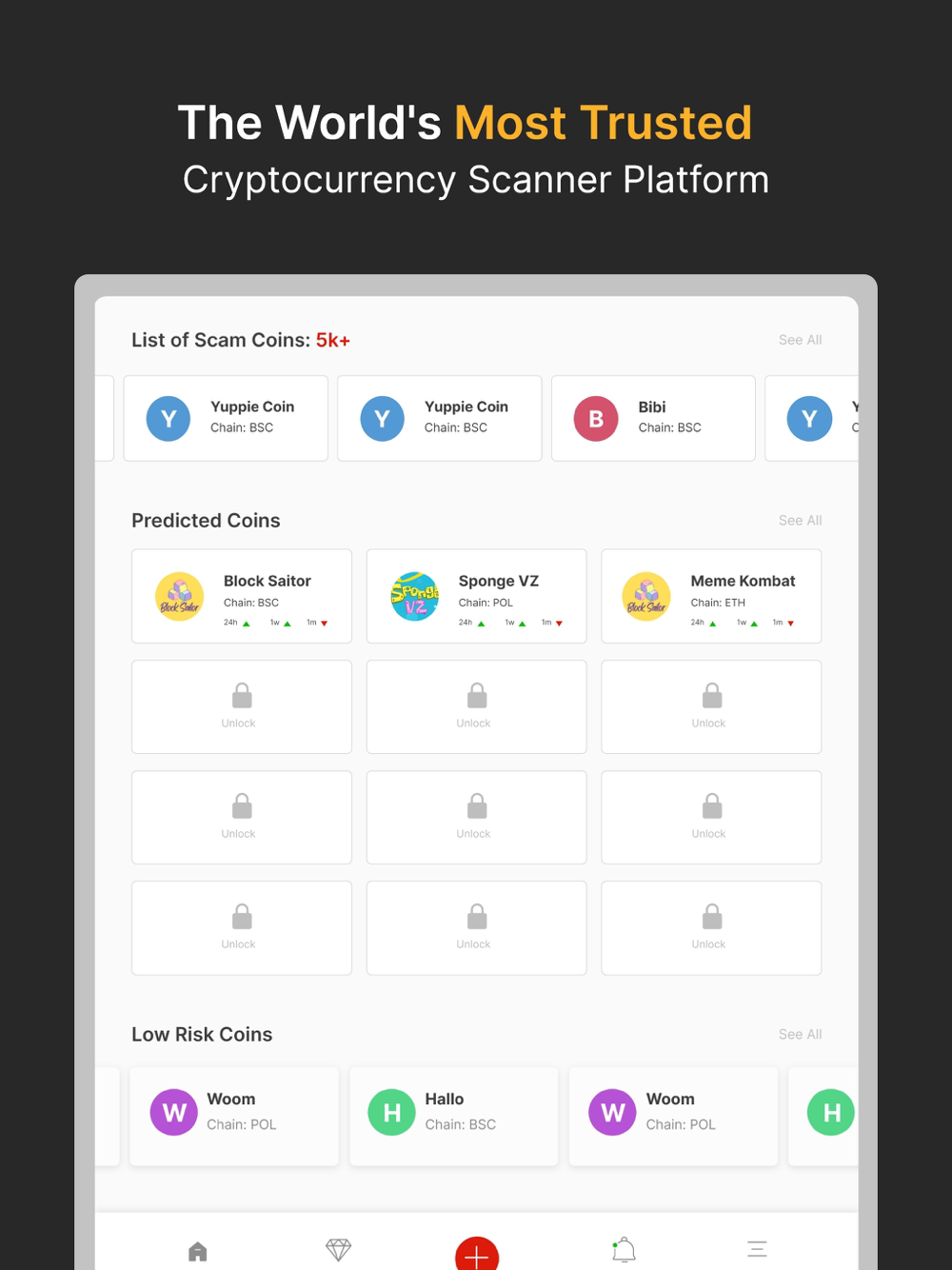The width and height of the screenshot is (952, 1270).
Task: Open the first Yuppie Coin scam card
Action: coord(226,418)
